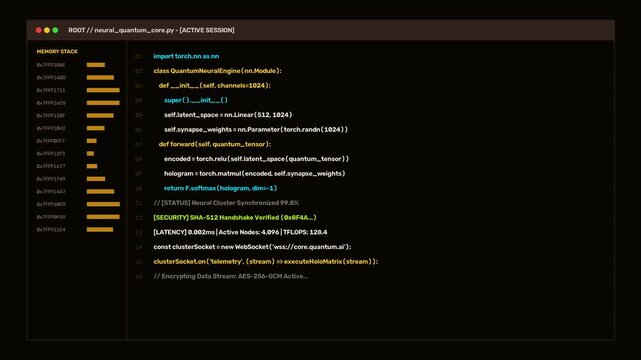Image resolution: width=641 pixels, height=360 pixels.
Task: Click the neural_quantum_core.py title text
Action: tap(134, 30)
